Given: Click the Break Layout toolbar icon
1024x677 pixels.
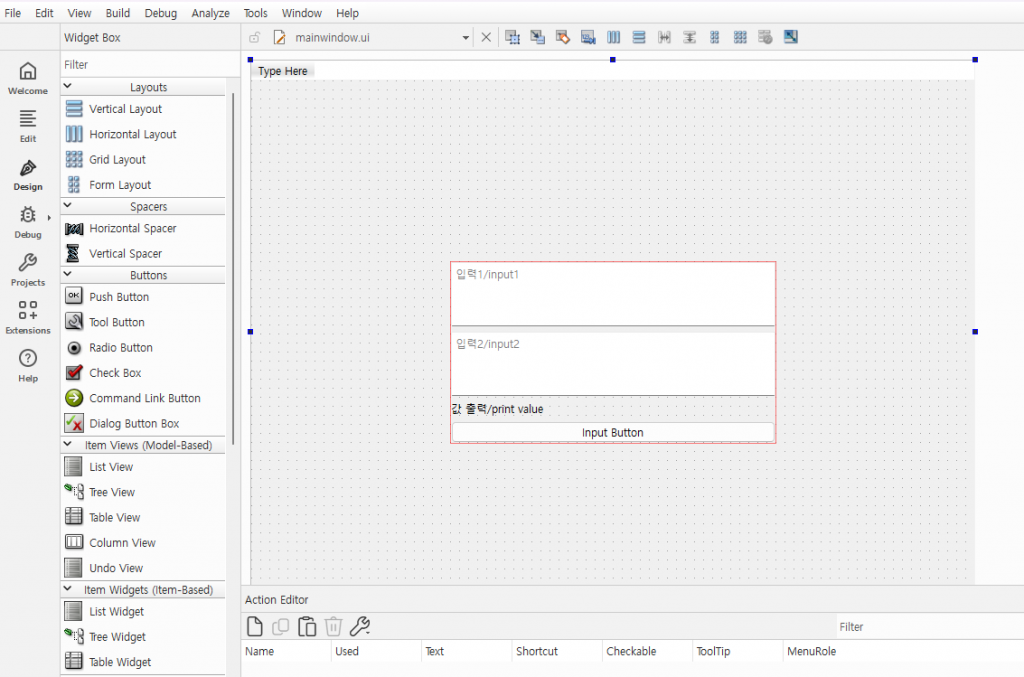Looking at the screenshot, I should (765, 37).
